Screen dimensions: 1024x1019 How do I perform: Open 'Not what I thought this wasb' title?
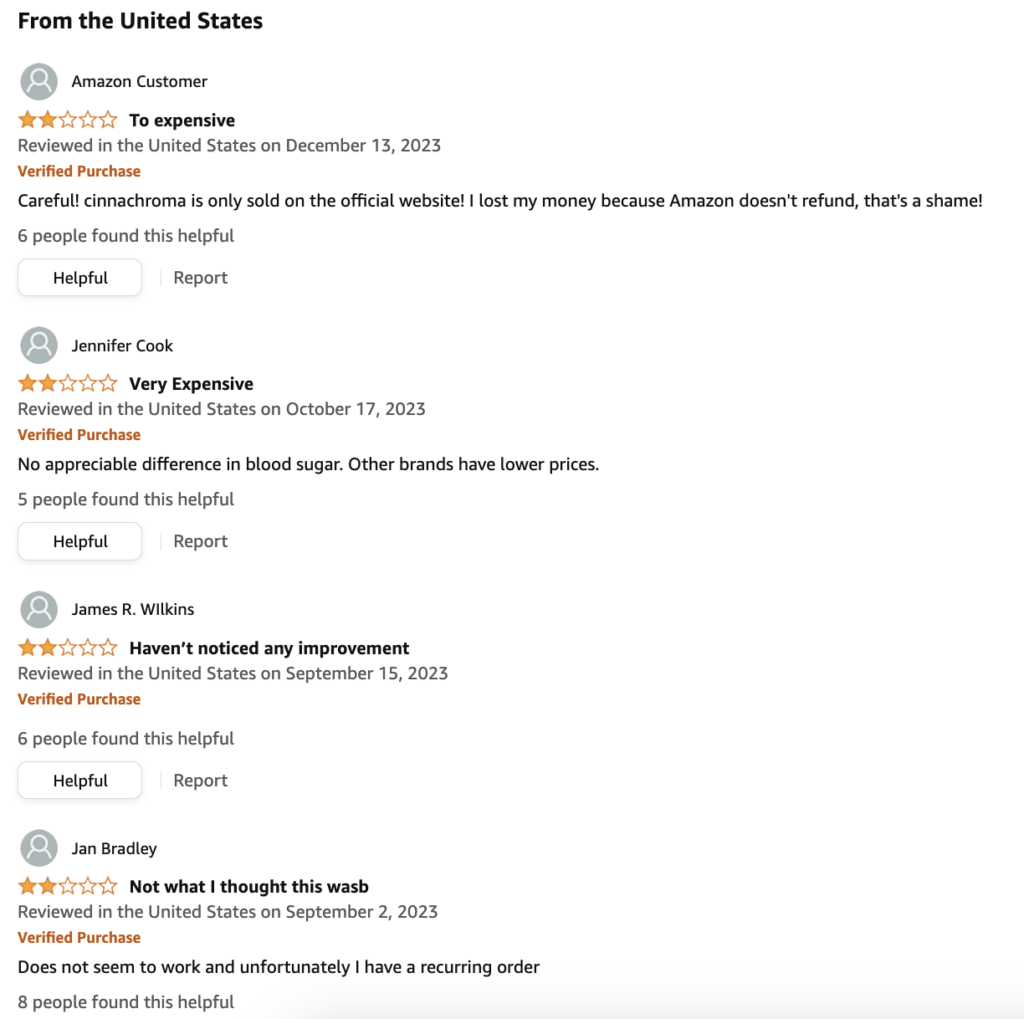tap(249, 886)
